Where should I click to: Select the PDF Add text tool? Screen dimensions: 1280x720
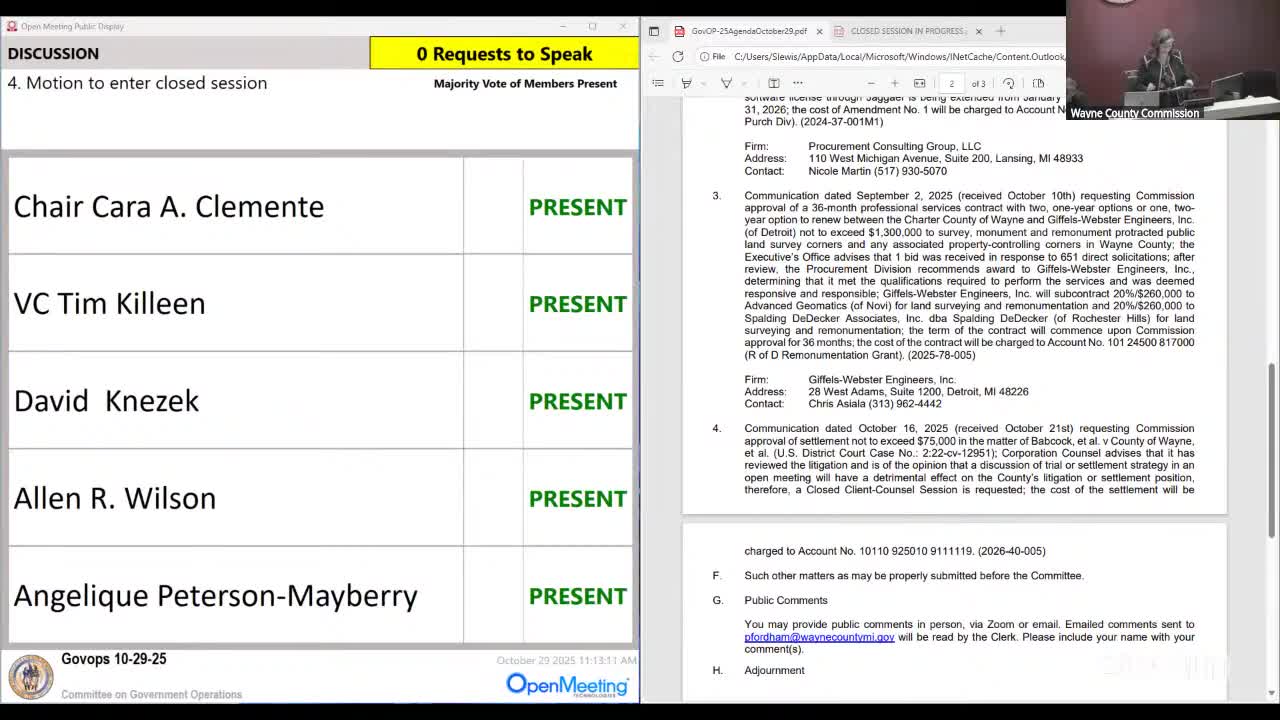coord(774,83)
